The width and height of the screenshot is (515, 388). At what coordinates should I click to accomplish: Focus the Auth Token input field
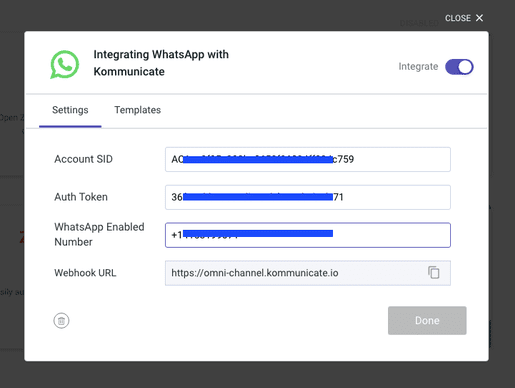308,197
